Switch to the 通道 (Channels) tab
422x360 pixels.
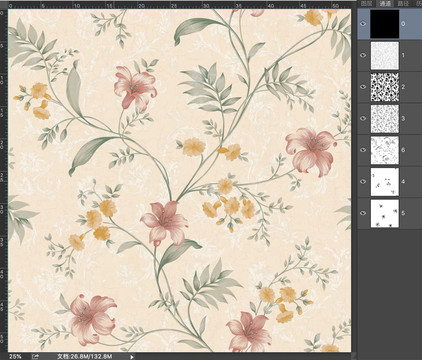[x=385, y=3]
